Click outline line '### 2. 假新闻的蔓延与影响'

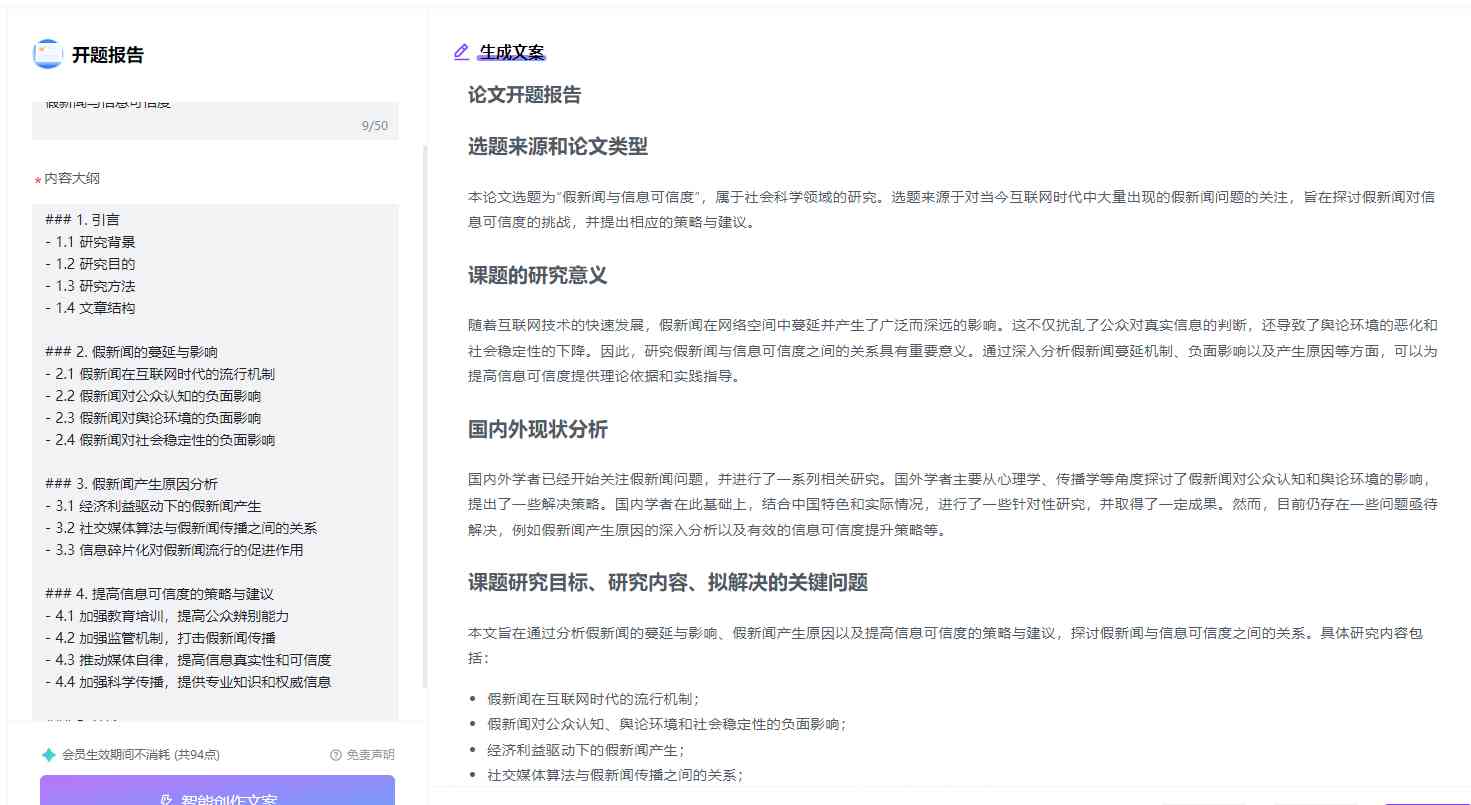131,352
